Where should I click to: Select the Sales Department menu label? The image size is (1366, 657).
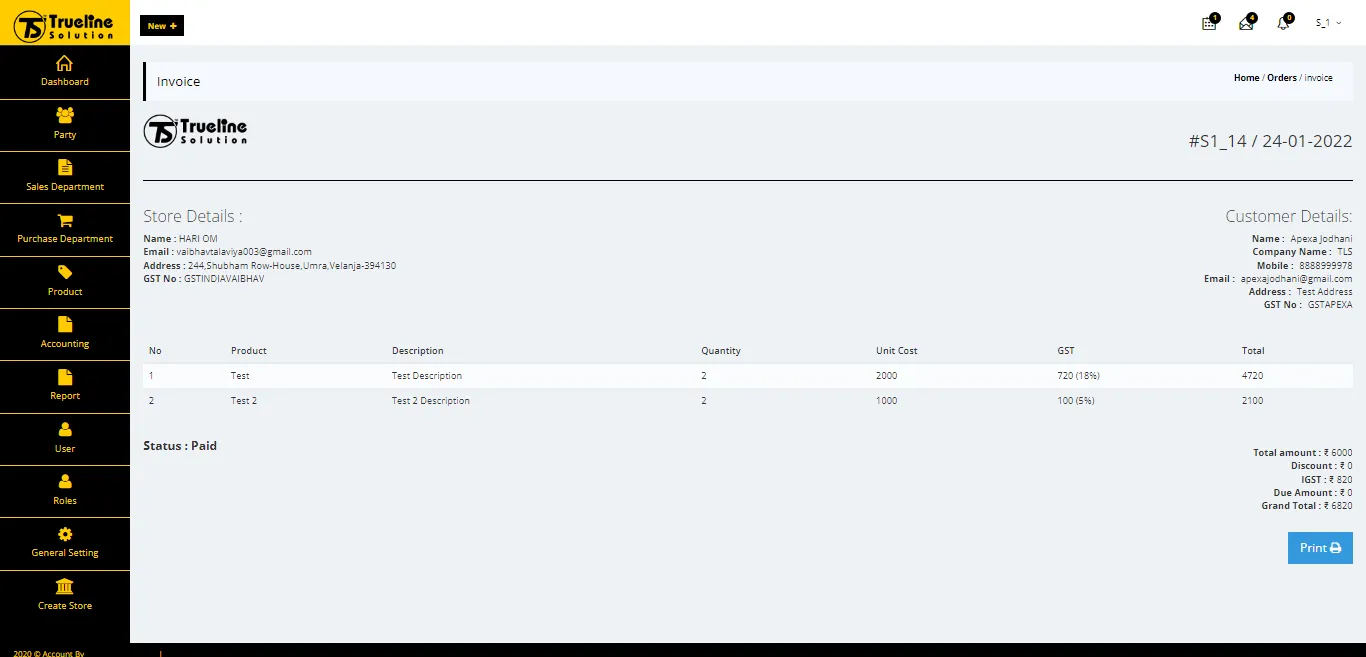tap(65, 187)
